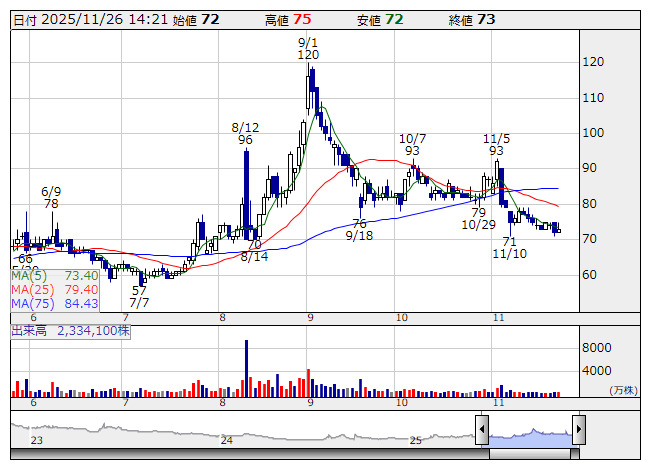Click the 9/1 peak label of 120

tap(308, 49)
